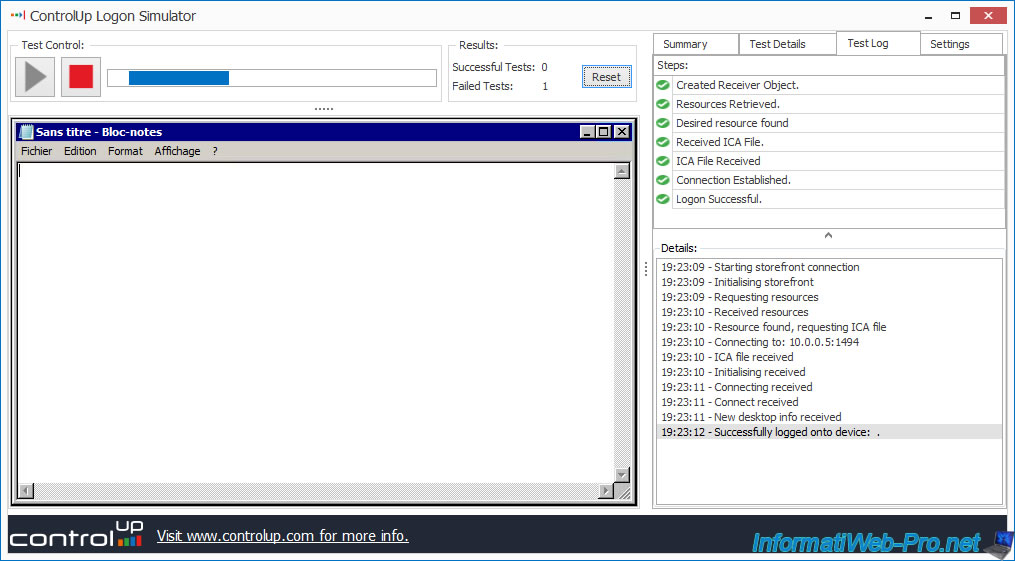This screenshot has height=561, width=1015.
Task: Click the Bloc-notes notepad title icon
Action: (x=27, y=132)
